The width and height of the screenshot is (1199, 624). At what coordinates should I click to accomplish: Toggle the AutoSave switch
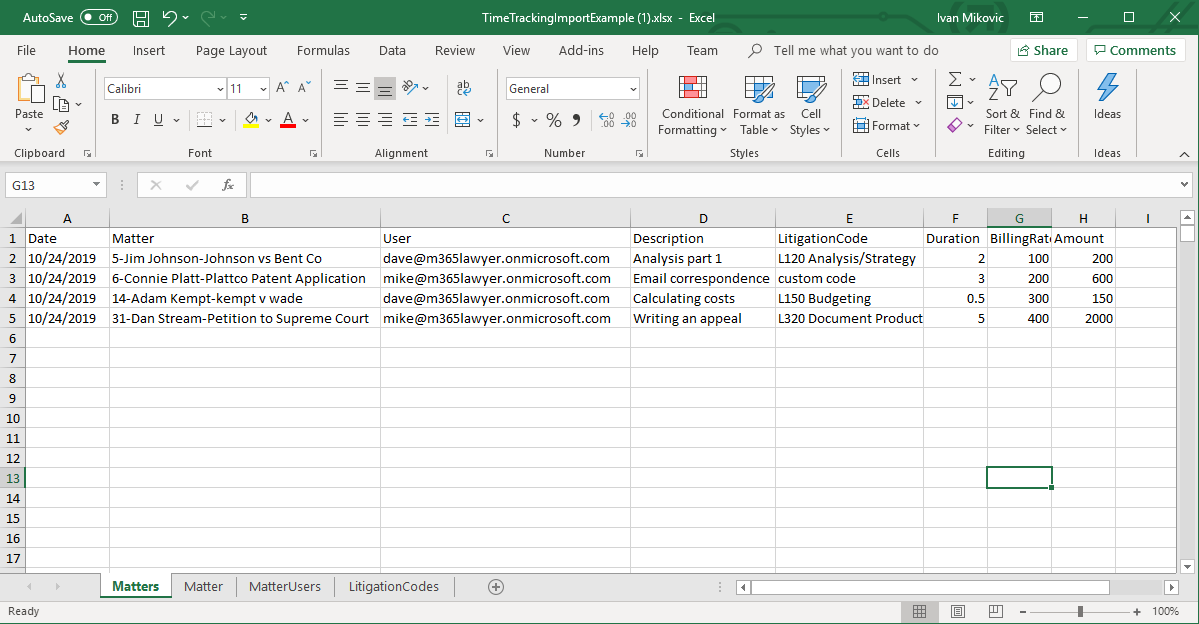coord(98,18)
